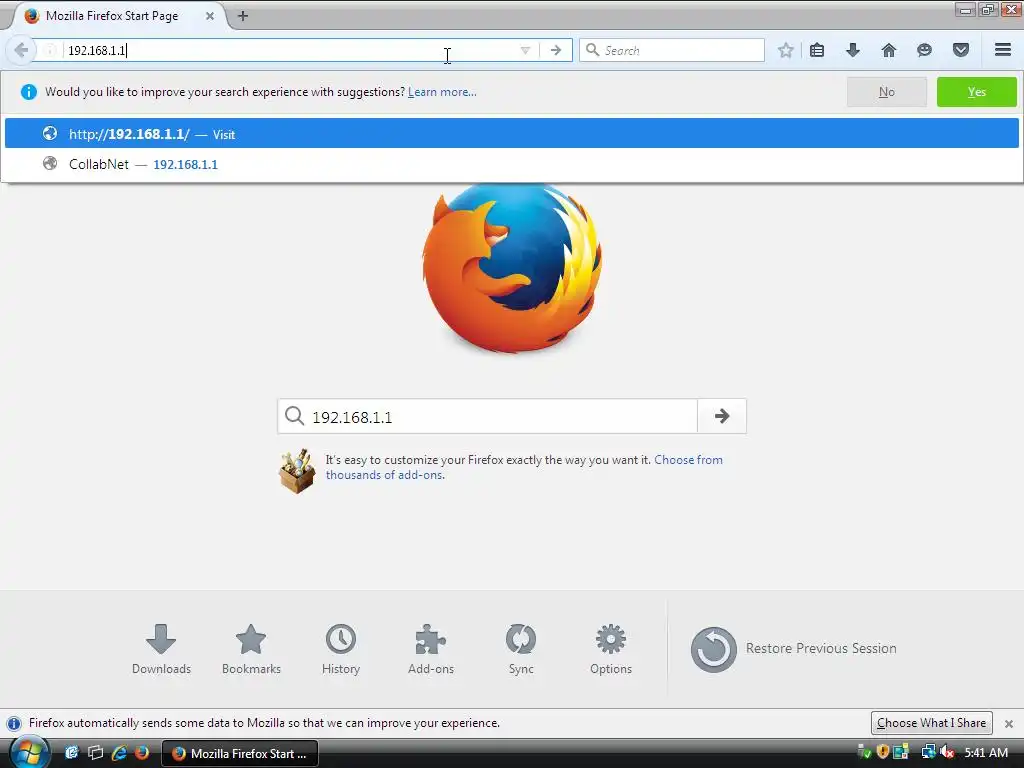Accept search suggestions with Yes
1024x768 pixels.
pyautogui.click(x=976, y=92)
